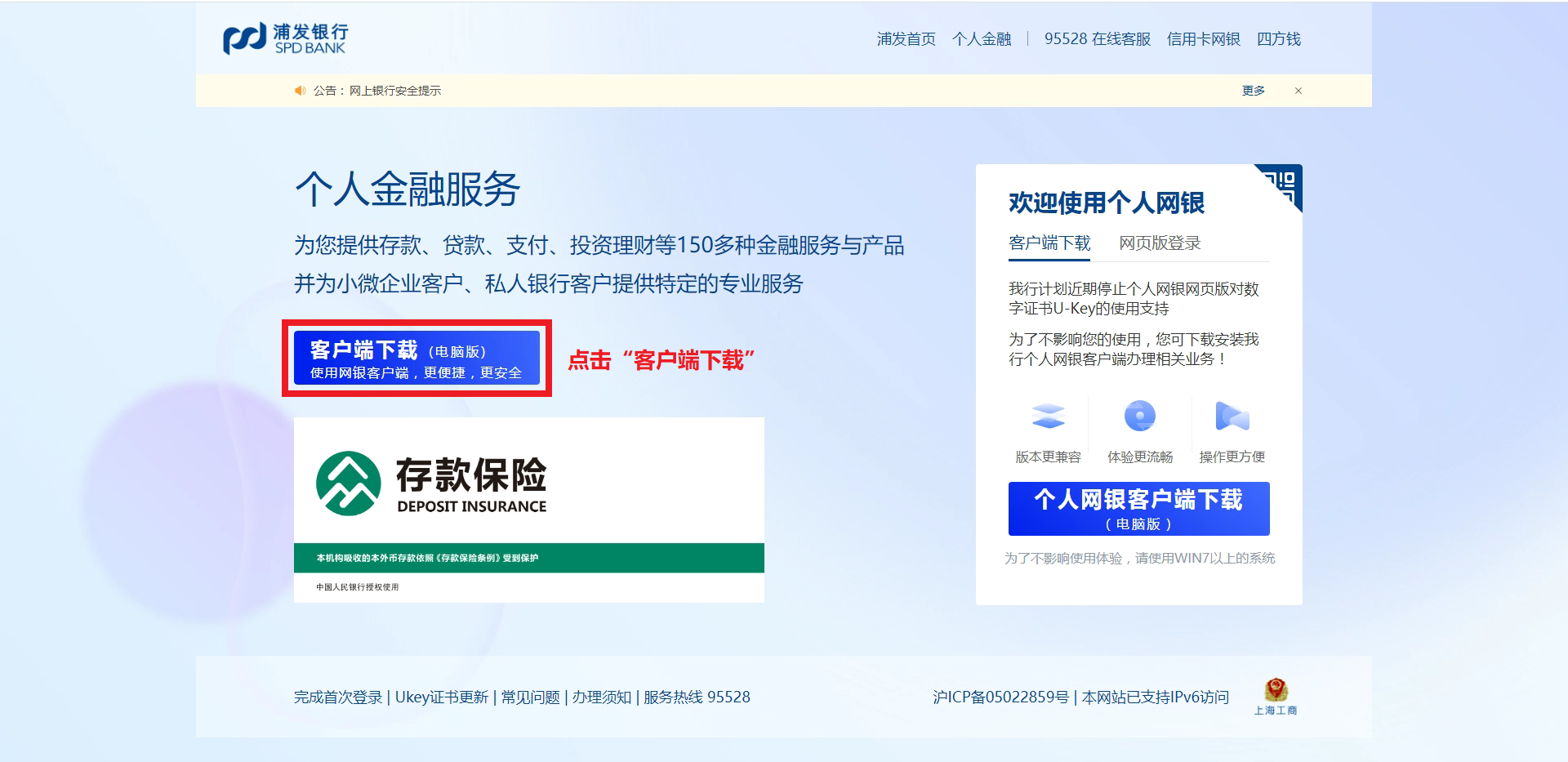The image size is (1568, 762).
Task: Click the blue 客户端下载 (电脑版) button
Action: pos(416,358)
